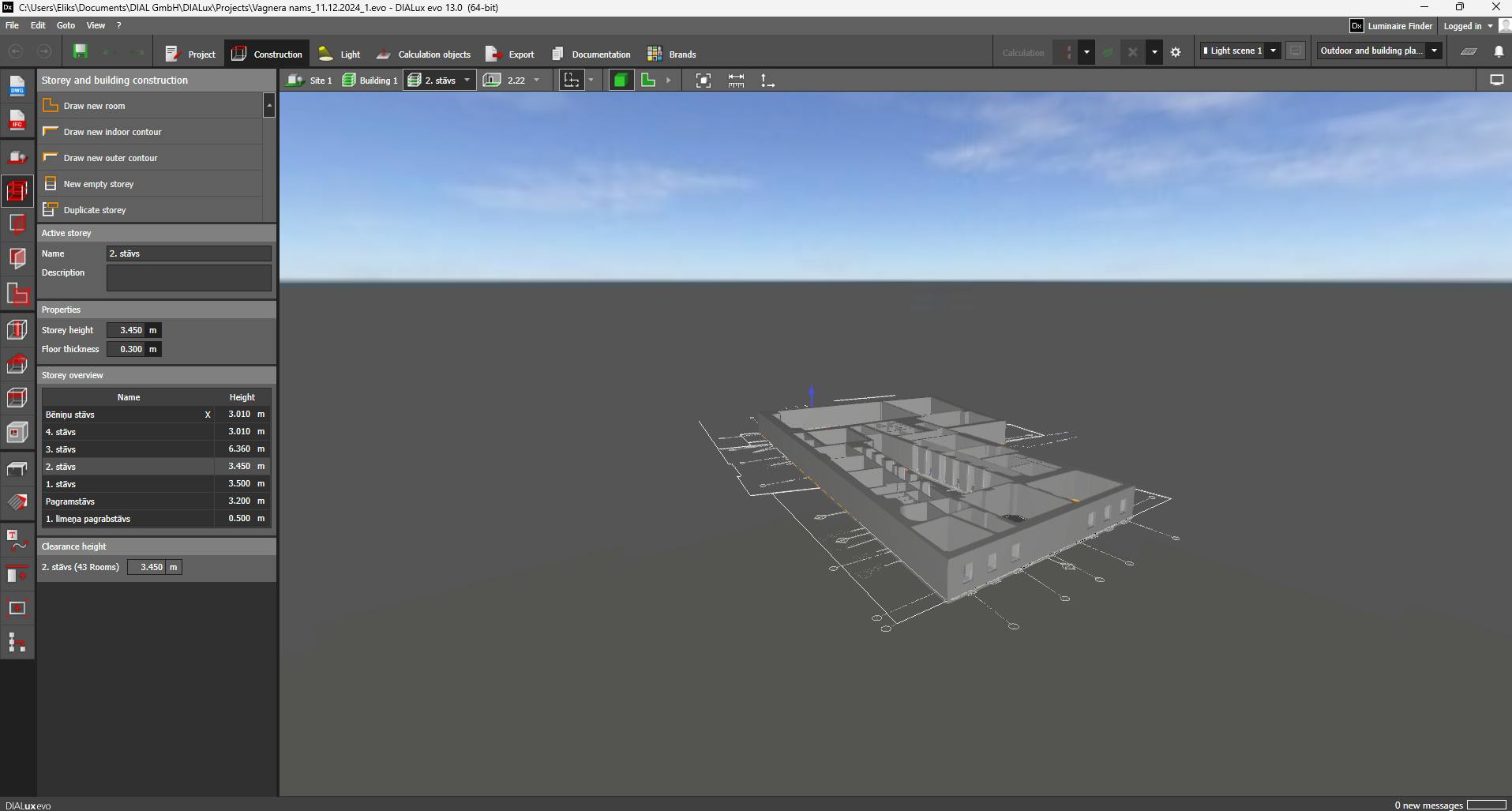
Task: Toggle the green 3D cube view
Action: (x=621, y=81)
